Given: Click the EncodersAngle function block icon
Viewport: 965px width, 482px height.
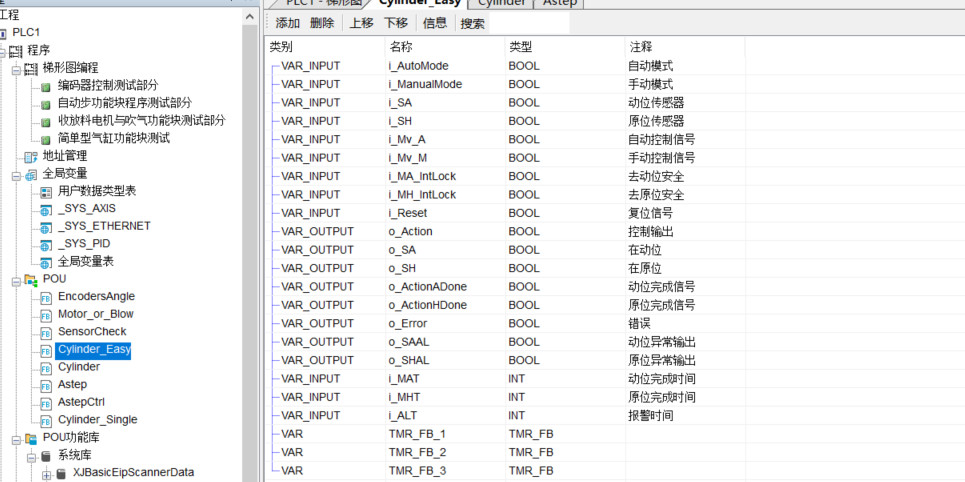Looking at the screenshot, I should point(46,297).
